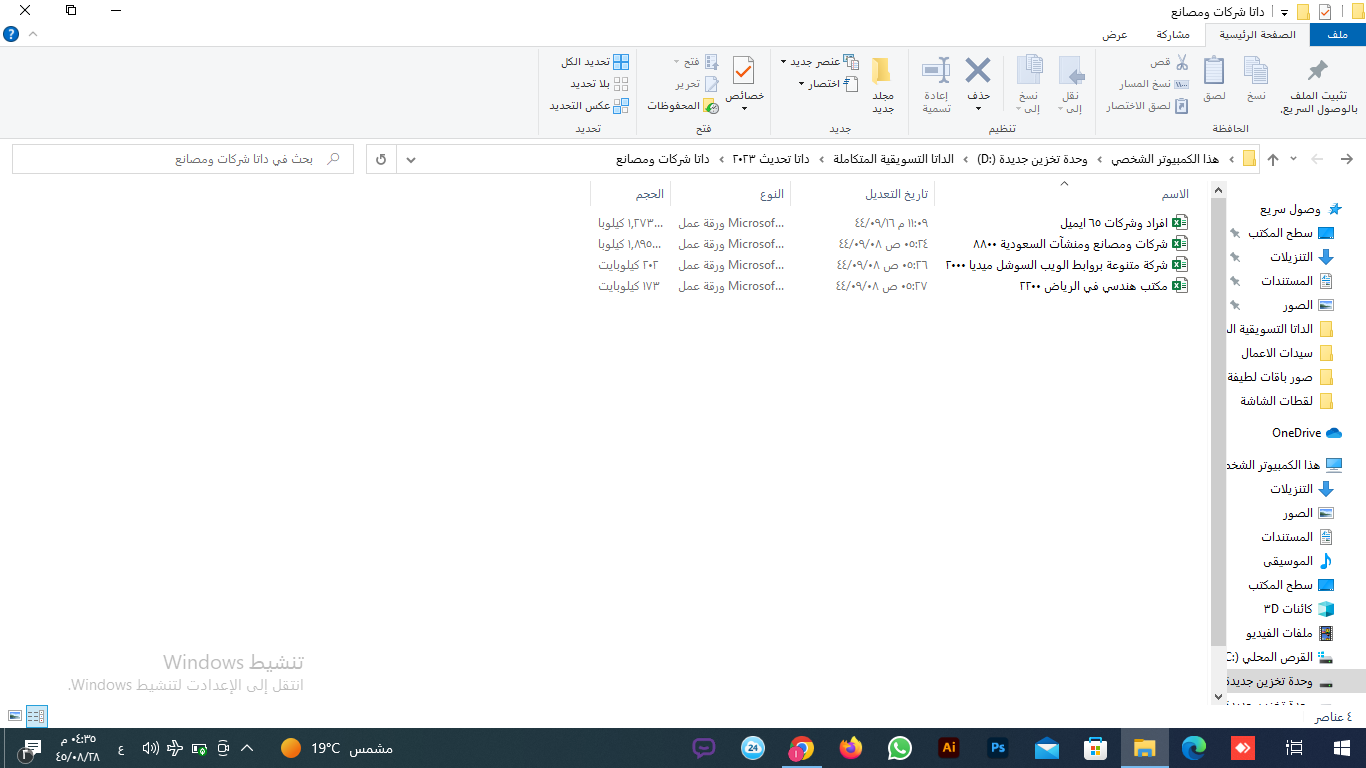The height and width of the screenshot is (768, 1366).
Task: Click the Delete (حذف) red X icon
Action: click(x=977, y=72)
